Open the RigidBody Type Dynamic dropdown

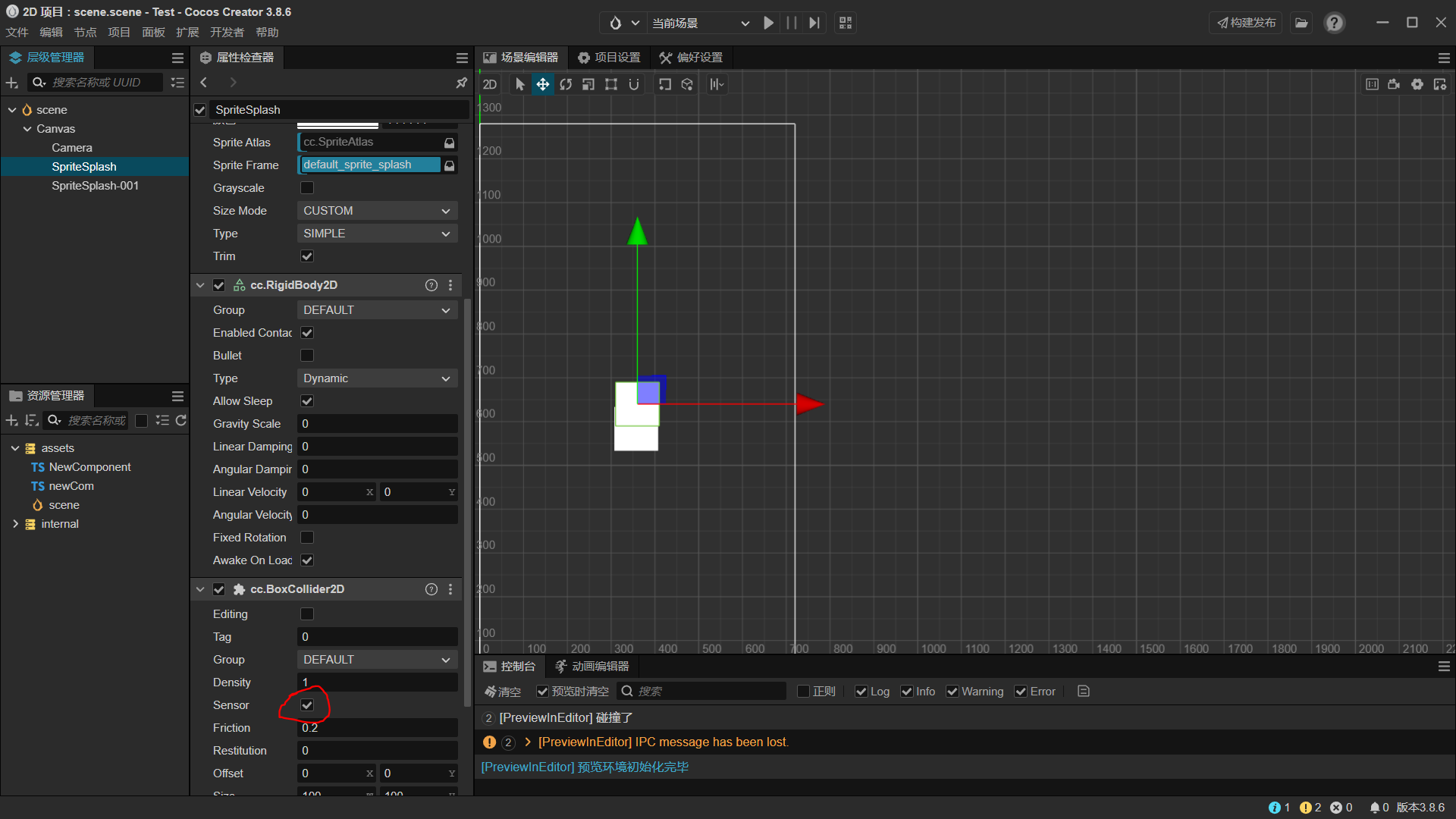coord(377,378)
